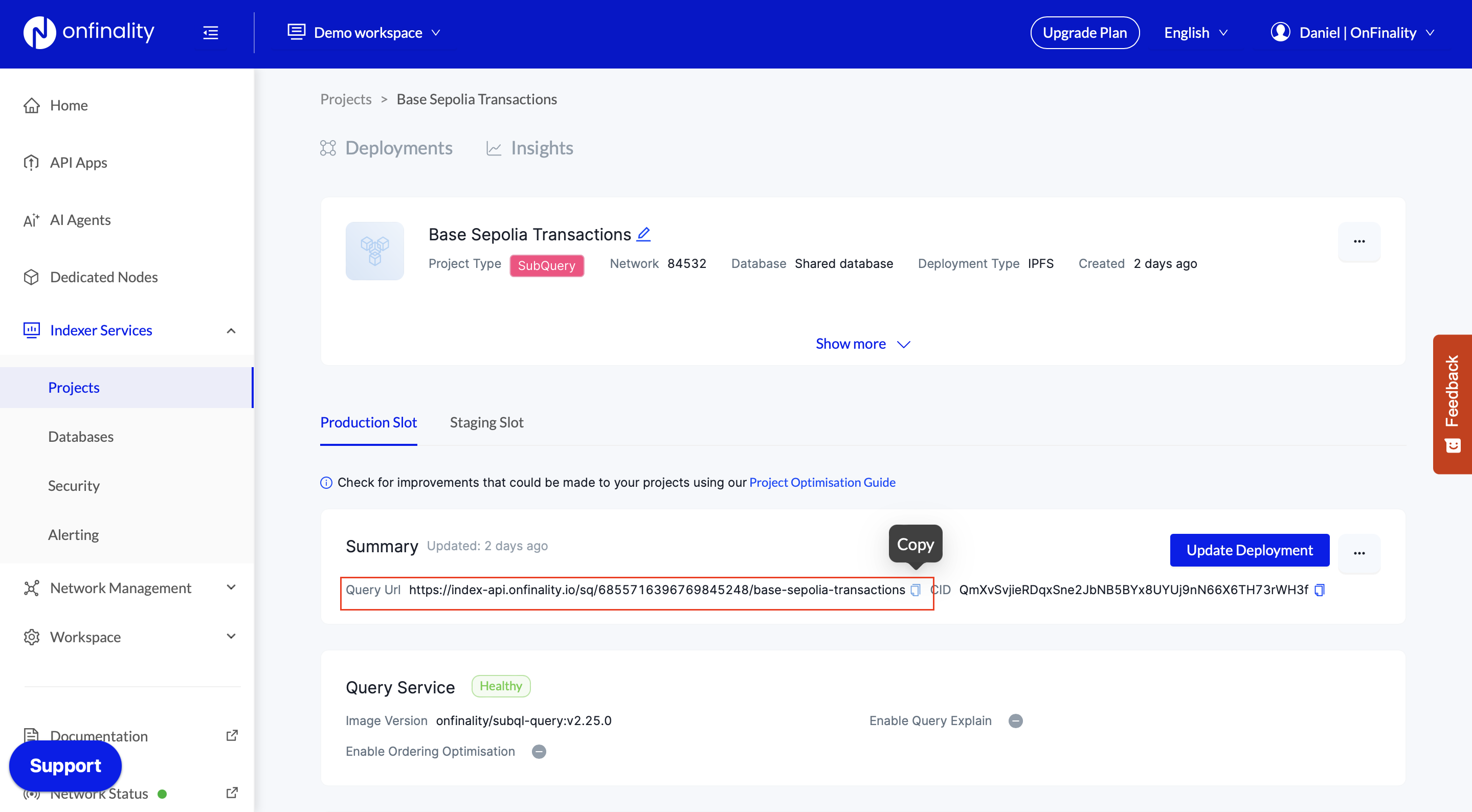The image size is (1472, 812).
Task: Open the AI Agents sidebar item
Action: click(80, 220)
